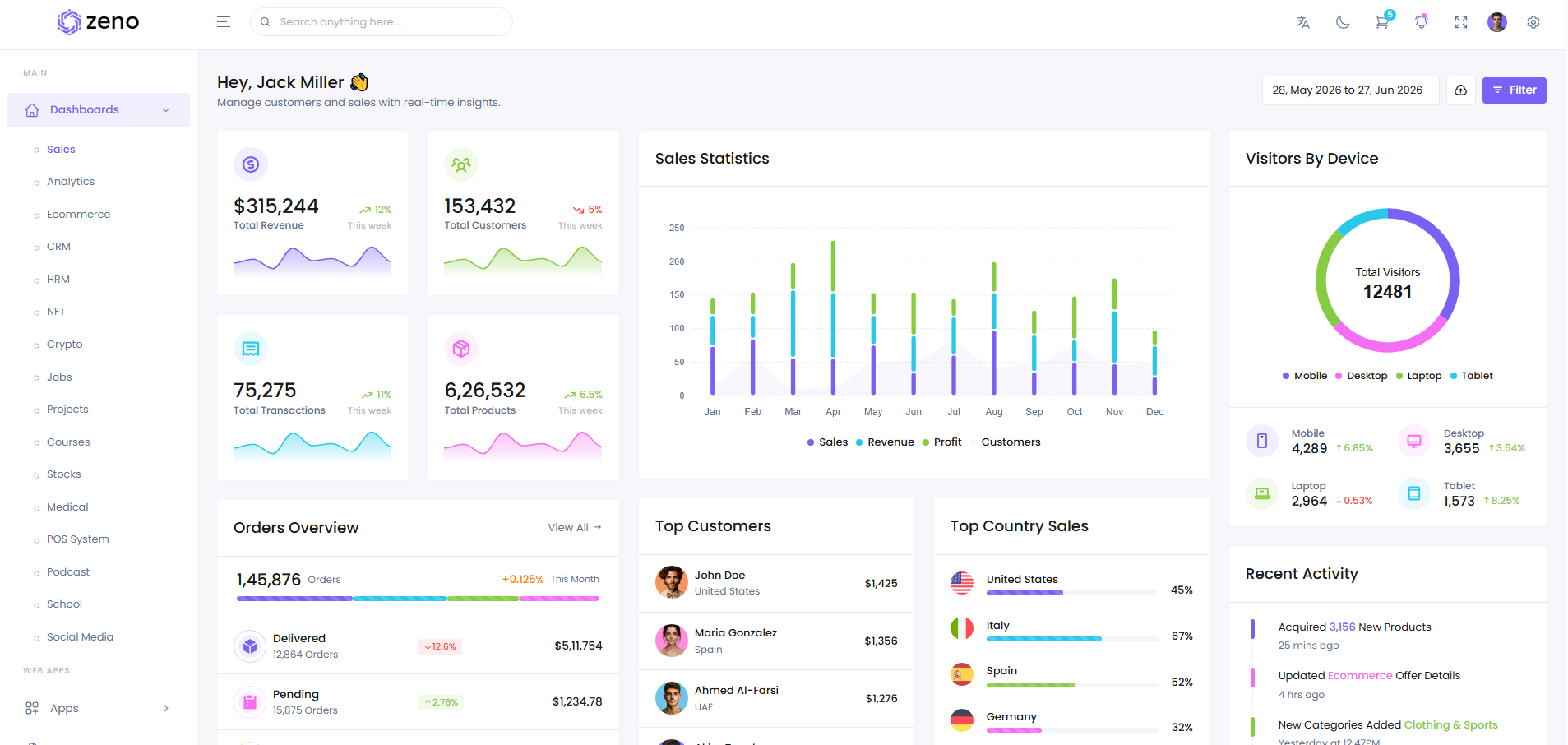Go to the Stocks dashboard
The width and height of the screenshot is (1568, 745).
(64, 474)
